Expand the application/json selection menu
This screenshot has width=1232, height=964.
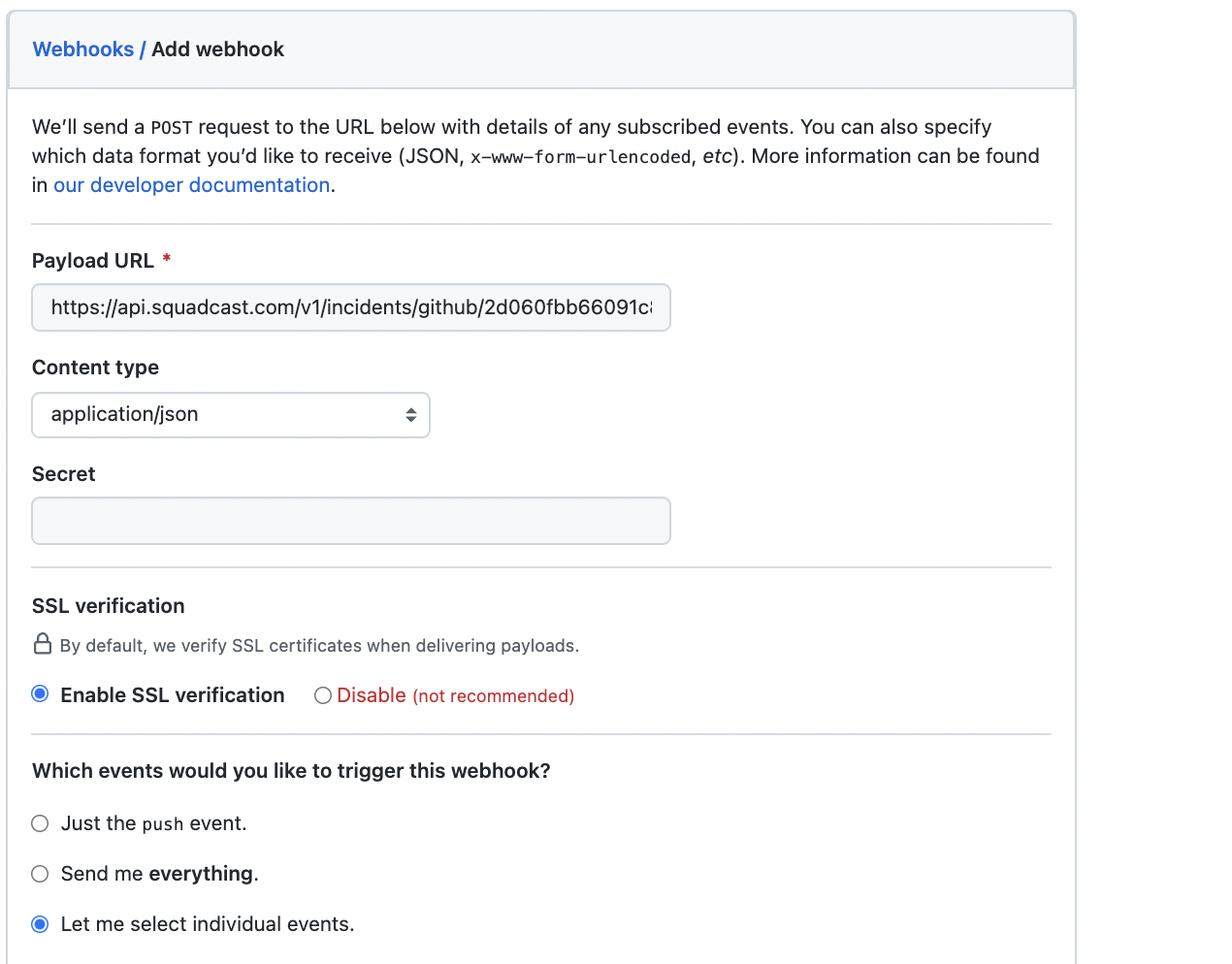[231, 413]
